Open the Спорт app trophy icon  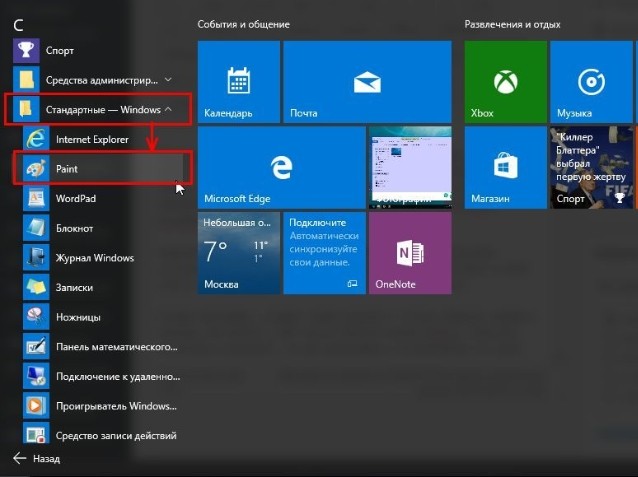[26, 50]
